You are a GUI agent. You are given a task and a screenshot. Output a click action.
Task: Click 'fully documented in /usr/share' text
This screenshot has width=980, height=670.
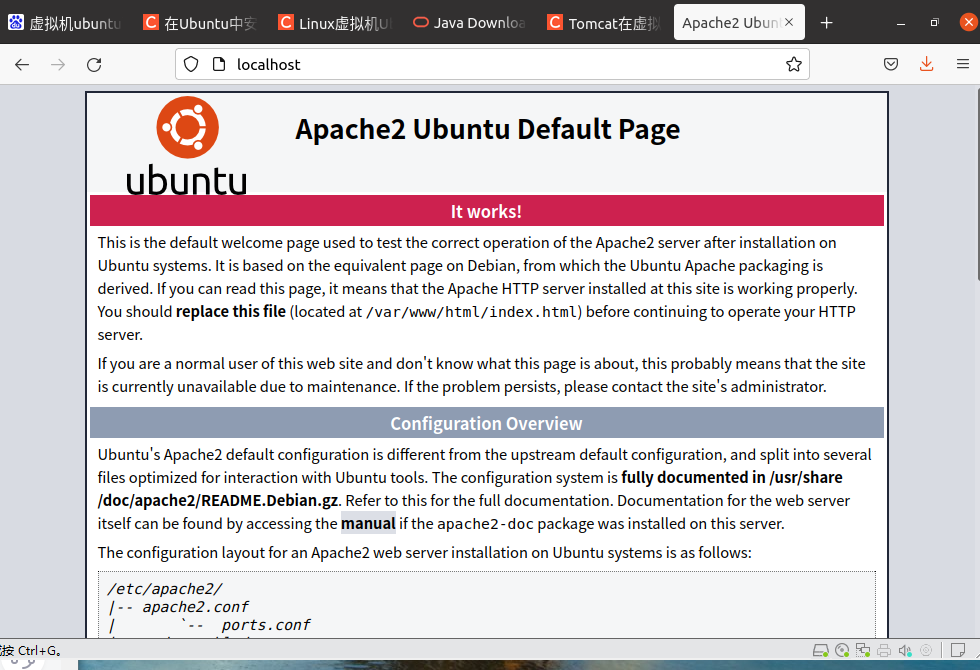click(732, 478)
